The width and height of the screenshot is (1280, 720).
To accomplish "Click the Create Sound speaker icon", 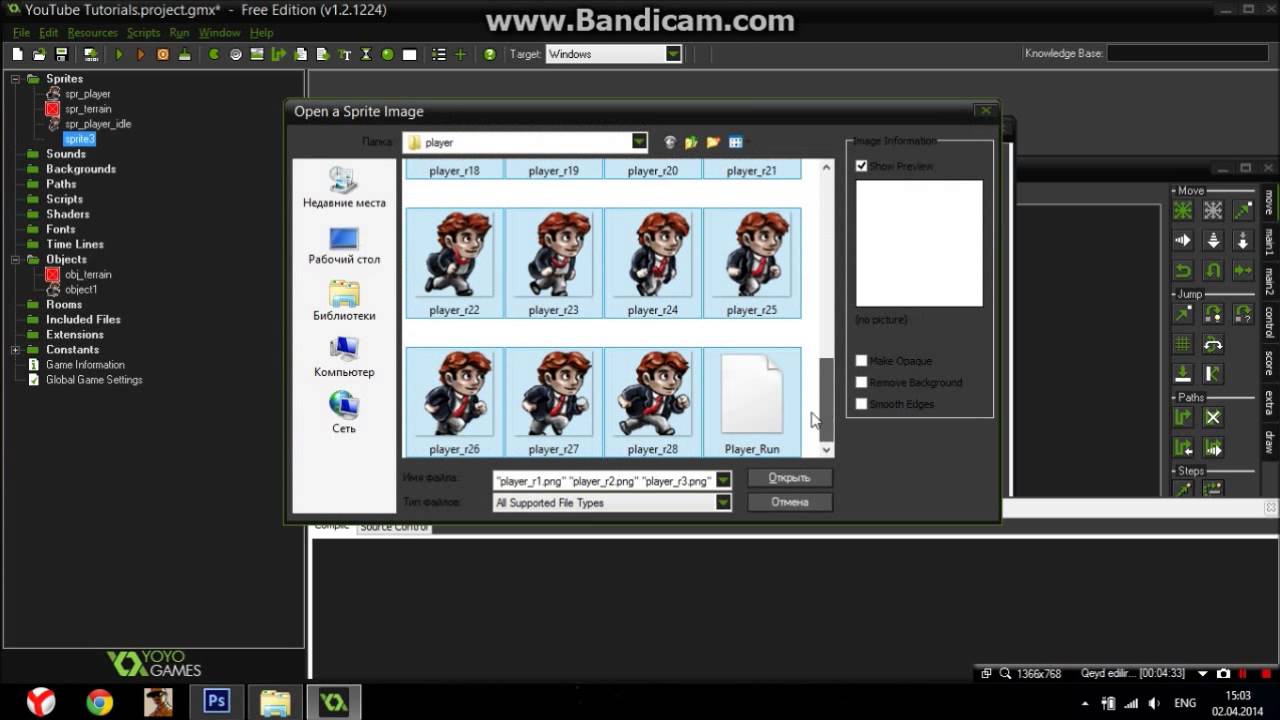I will pyautogui.click(x=235, y=55).
